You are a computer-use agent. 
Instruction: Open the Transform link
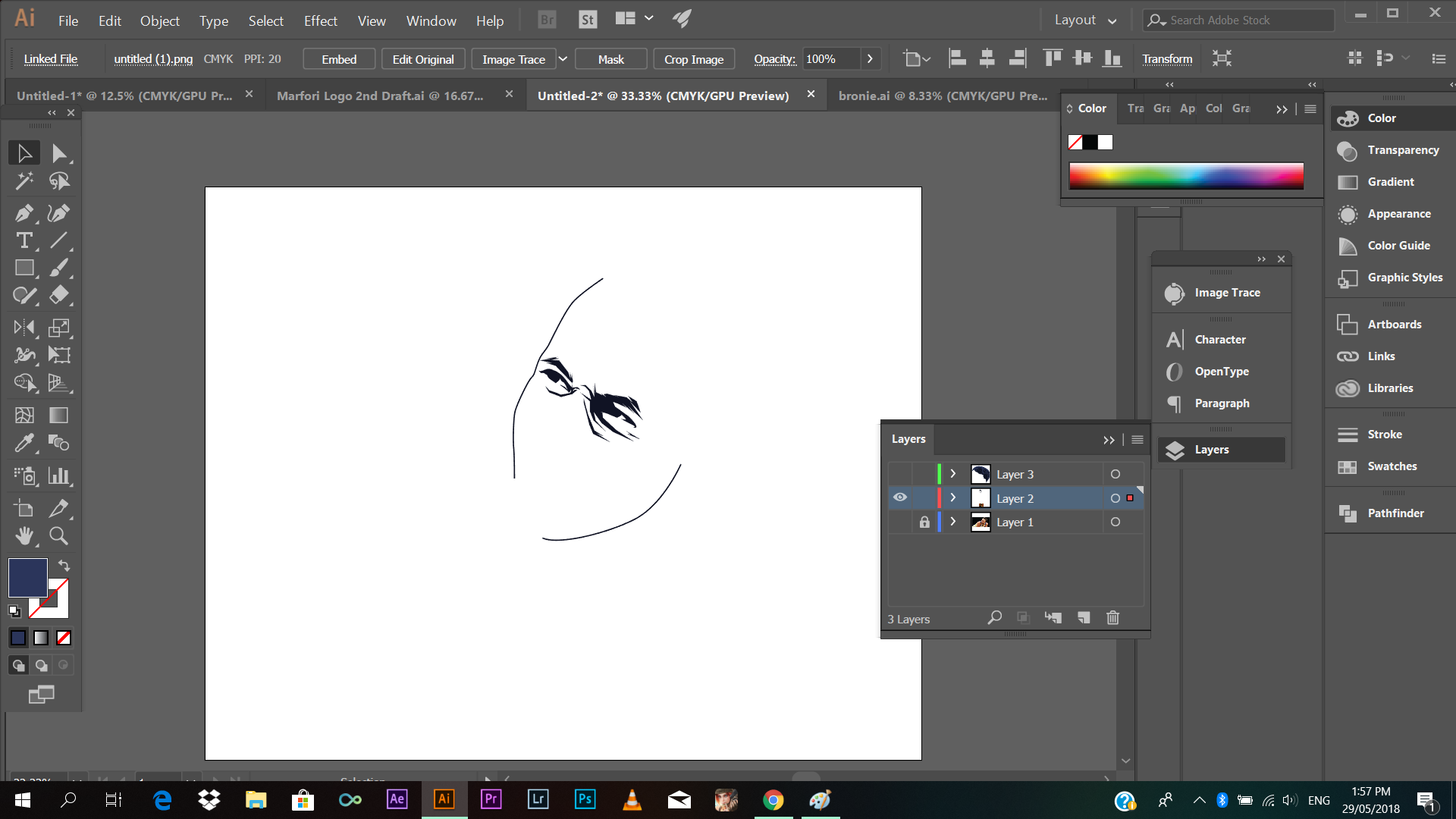1167,59
